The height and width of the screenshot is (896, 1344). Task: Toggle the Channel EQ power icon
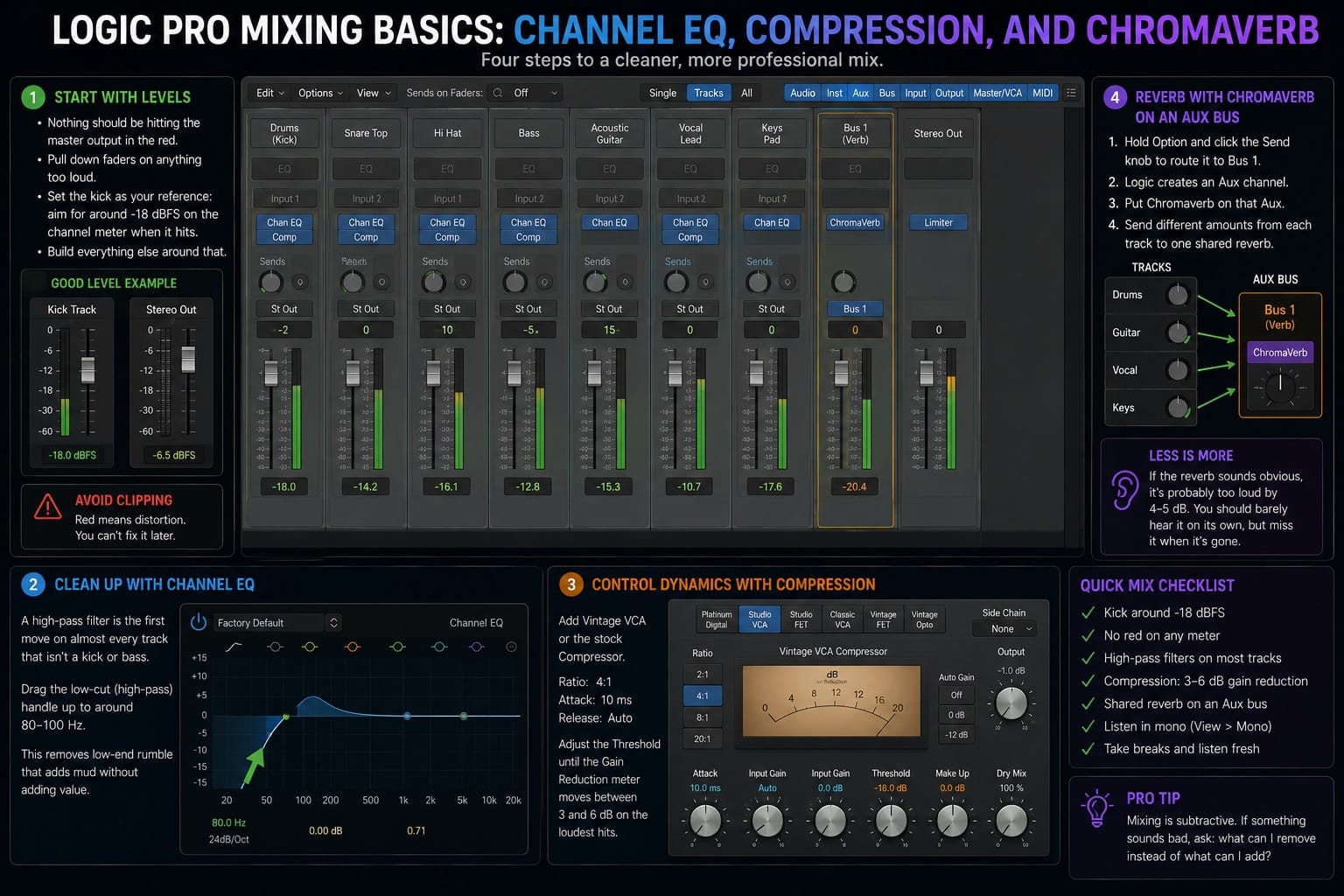[x=199, y=622]
